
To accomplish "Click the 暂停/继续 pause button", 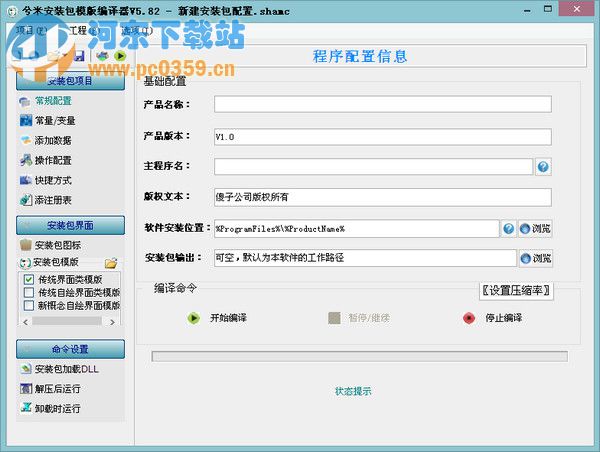I will 359,318.
